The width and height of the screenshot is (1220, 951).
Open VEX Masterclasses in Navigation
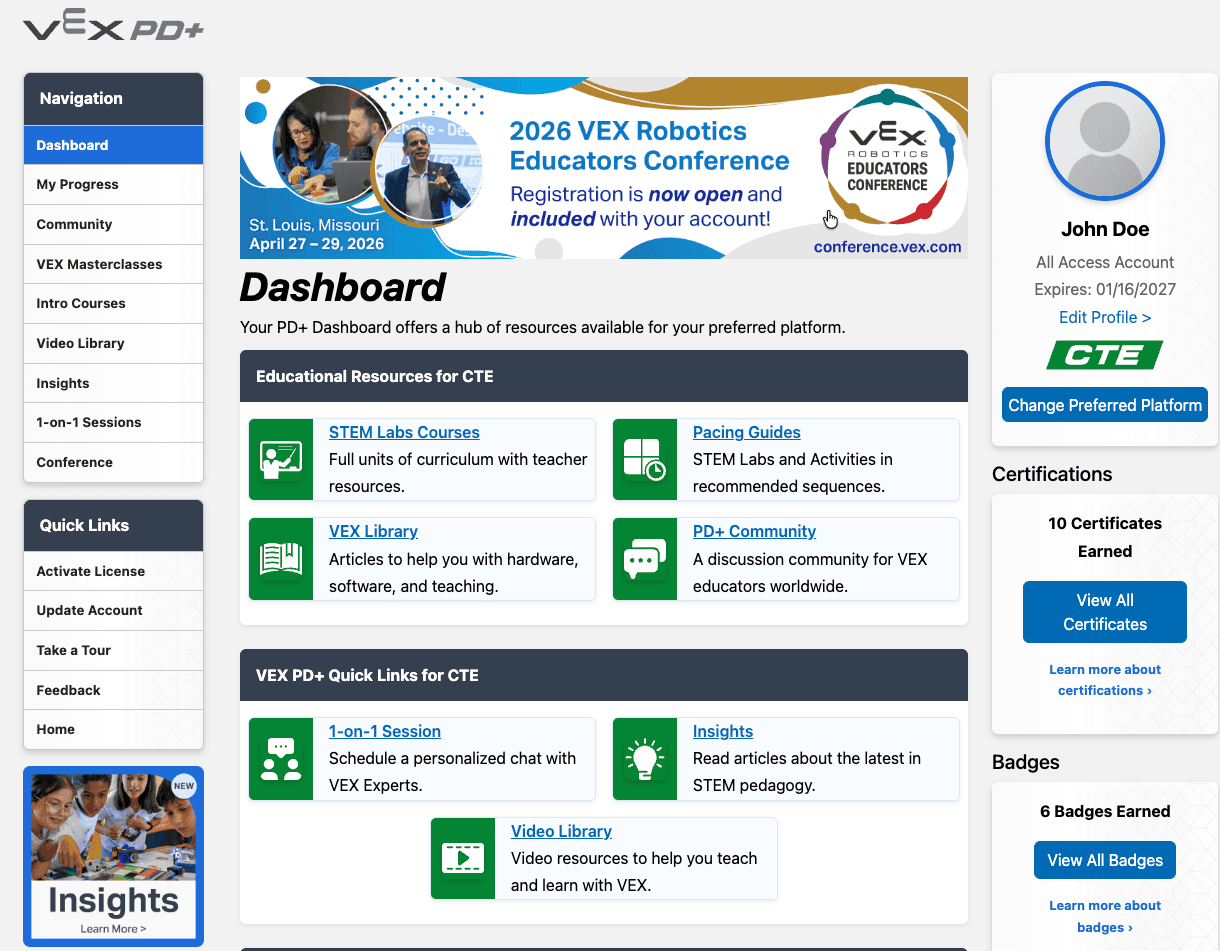(113, 264)
